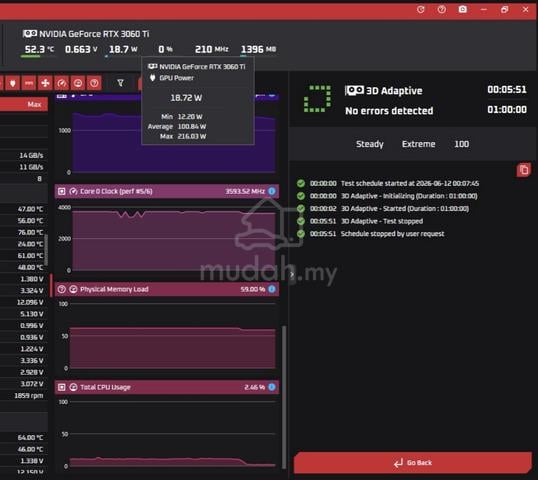Viewport: 538px width, 480px height.
Task: Click the '12.096 V' value in Max column
Action: pyautogui.click(x=30, y=302)
